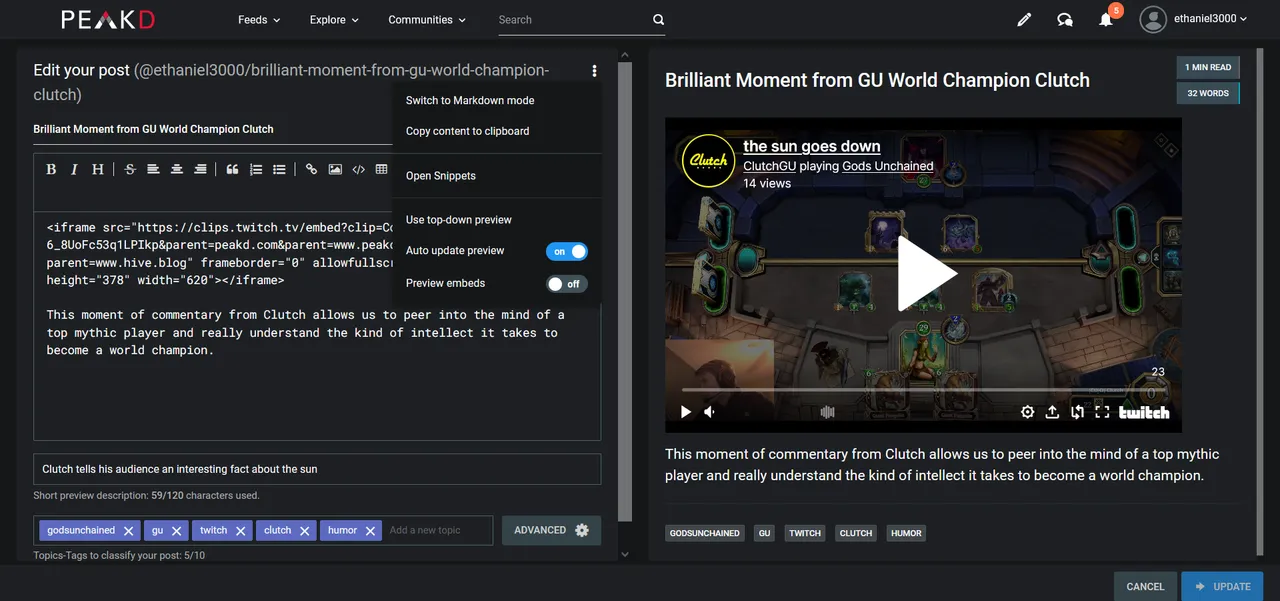The height and width of the screenshot is (601, 1280).
Task: Open ADVANCED post settings
Action: [551, 530]
